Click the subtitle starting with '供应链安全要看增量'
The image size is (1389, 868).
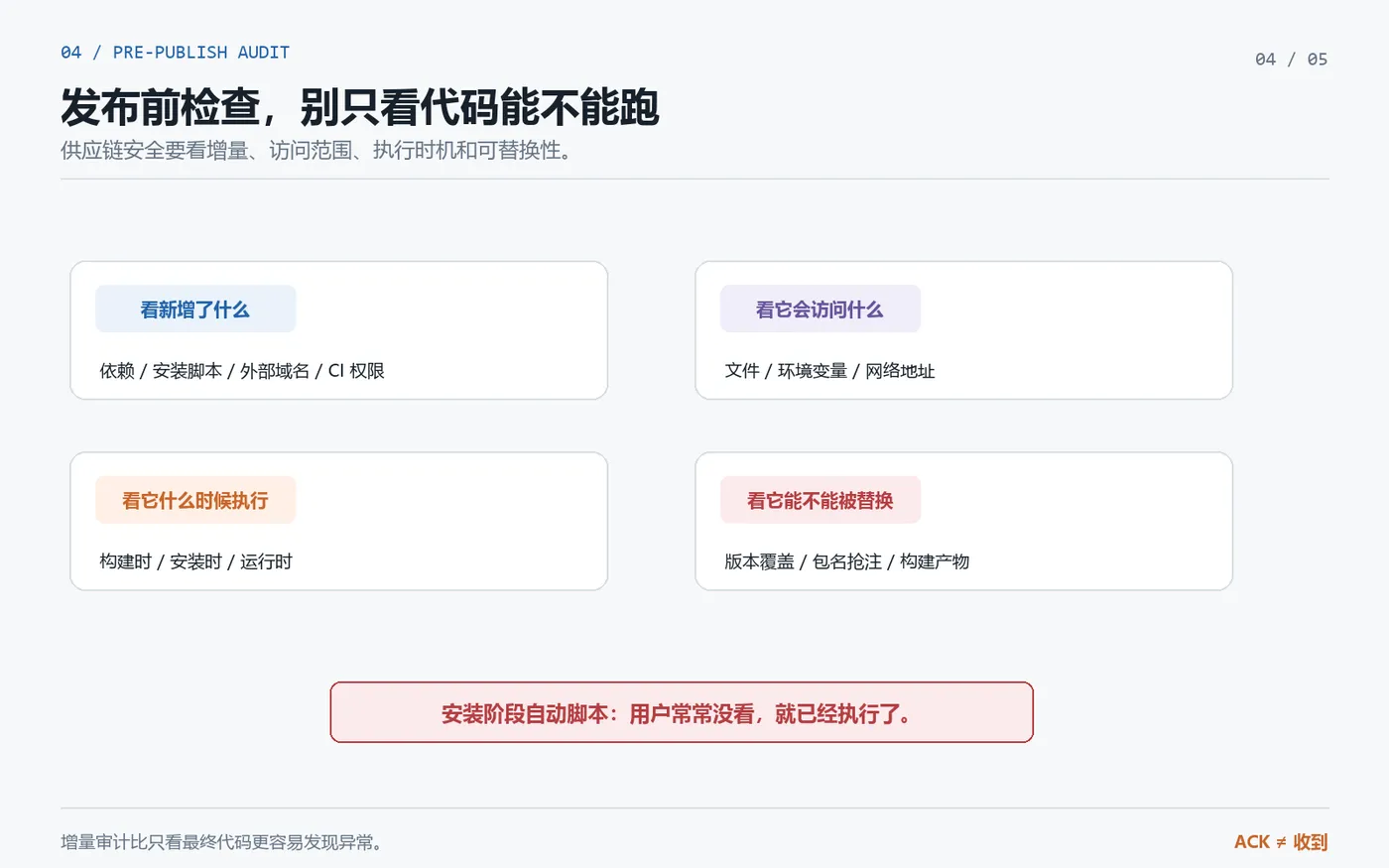click(316, 151)
